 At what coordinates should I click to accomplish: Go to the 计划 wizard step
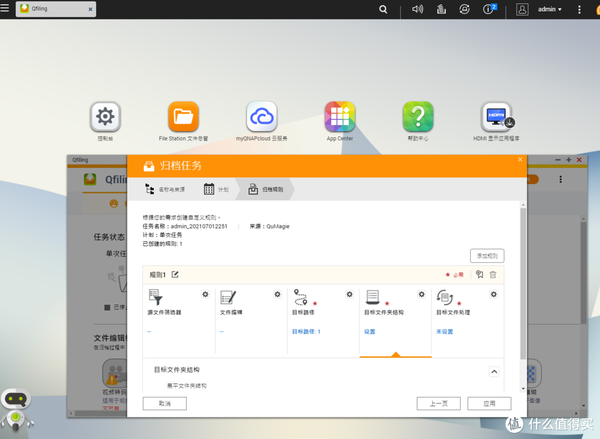coord(216,188)
